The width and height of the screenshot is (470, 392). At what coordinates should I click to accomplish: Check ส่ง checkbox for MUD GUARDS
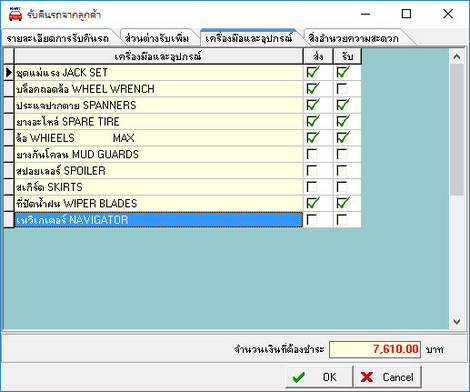[x=312, y=154]
